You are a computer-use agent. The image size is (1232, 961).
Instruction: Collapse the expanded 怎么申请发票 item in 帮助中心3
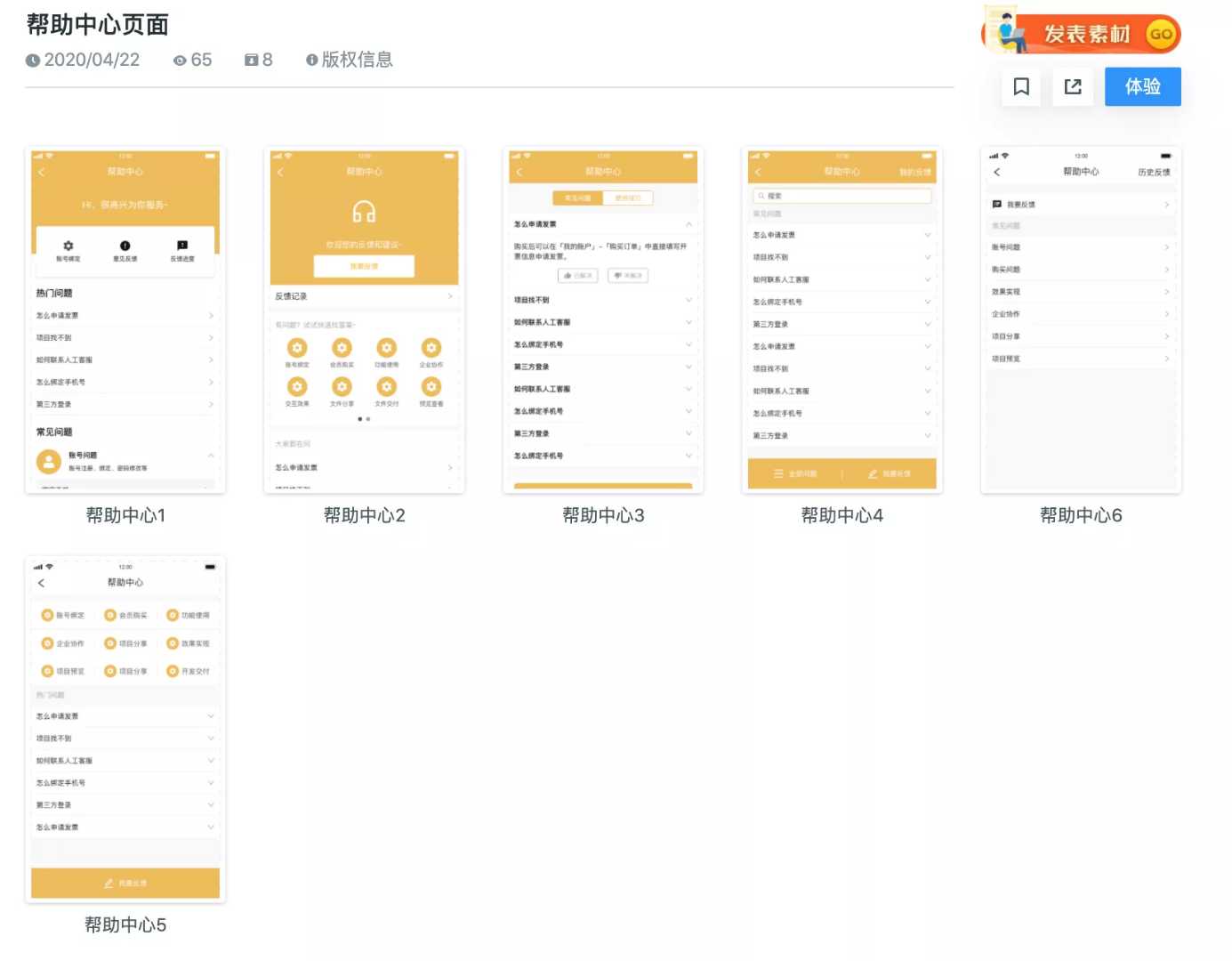(x=688, y=224)
